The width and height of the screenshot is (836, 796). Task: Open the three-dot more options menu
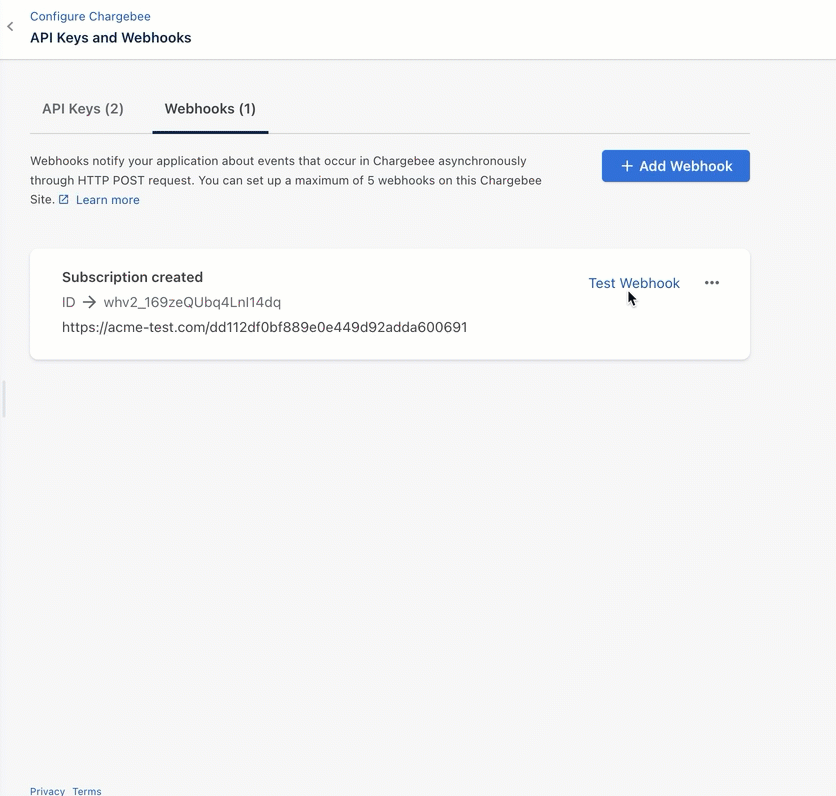[712, 283]
